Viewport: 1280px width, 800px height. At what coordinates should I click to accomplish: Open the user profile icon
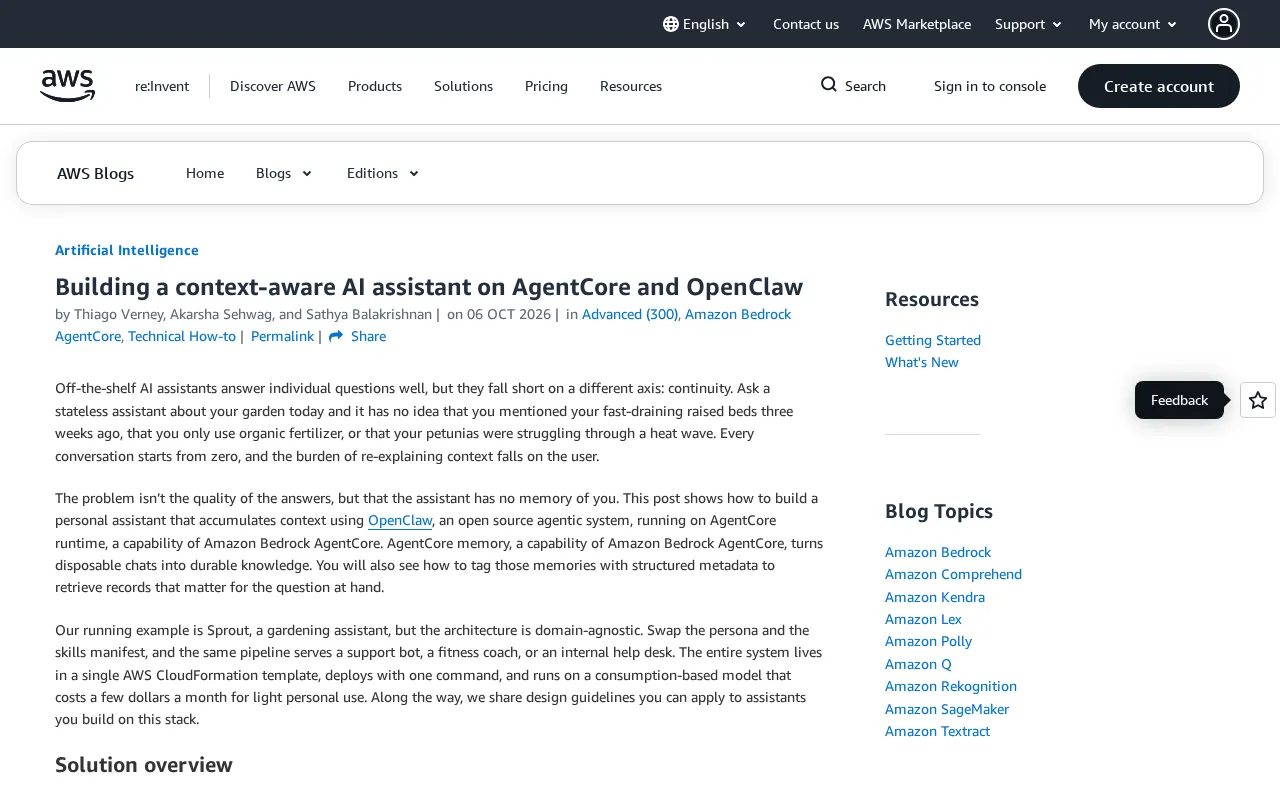point(1223,24)
